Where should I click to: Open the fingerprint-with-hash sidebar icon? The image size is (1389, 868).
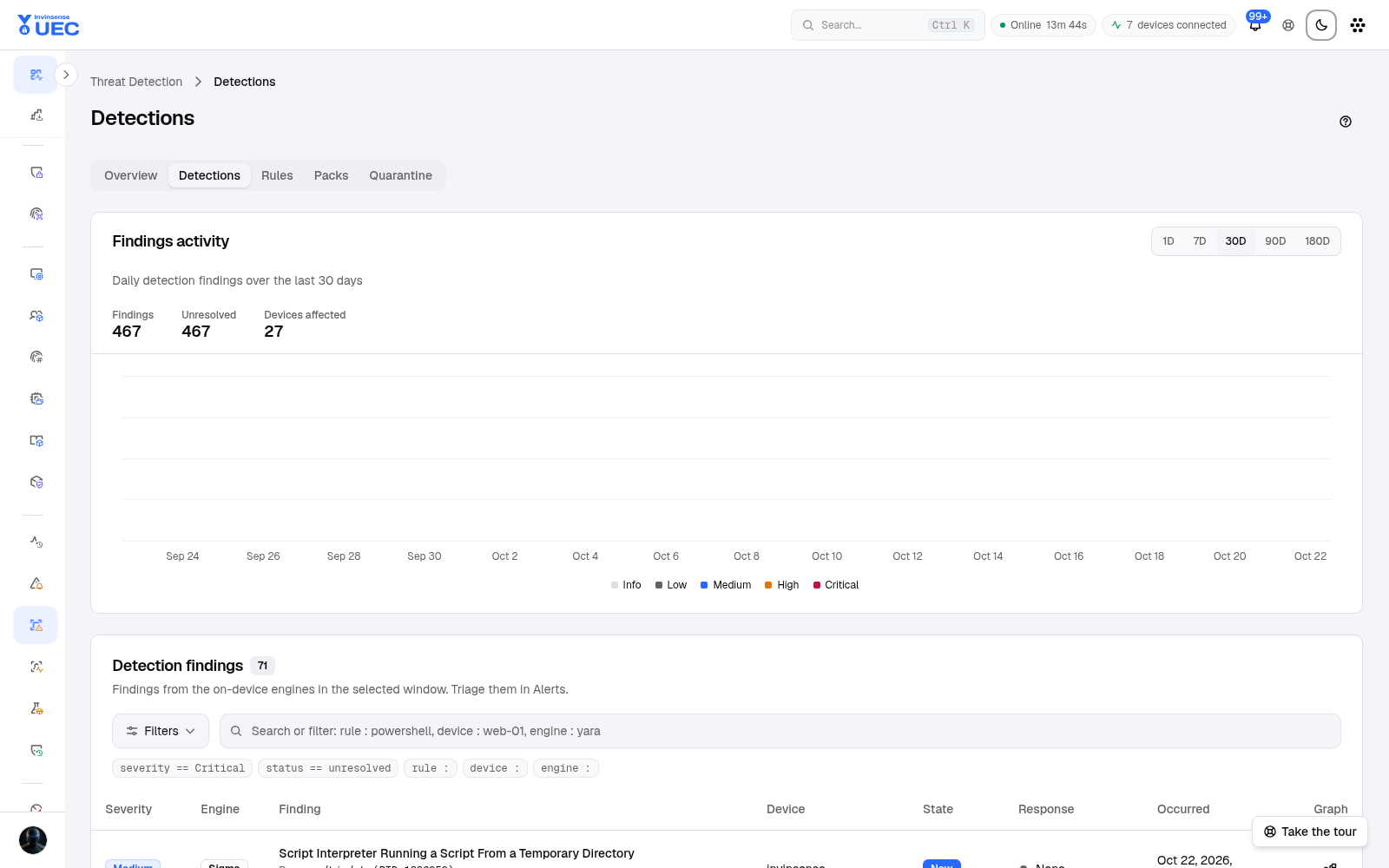(x=36, y=357)
